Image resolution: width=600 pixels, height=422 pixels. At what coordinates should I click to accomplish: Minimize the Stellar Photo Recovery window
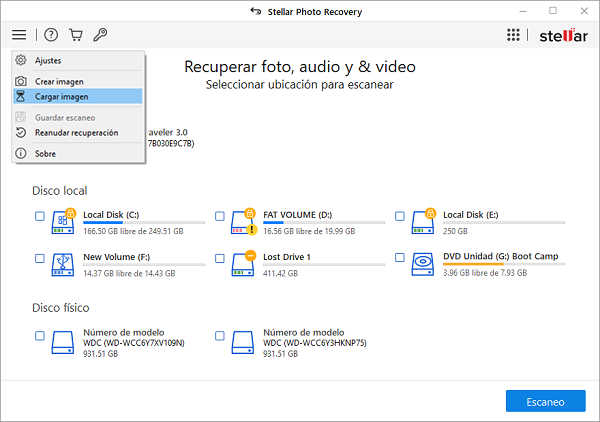(523, 11)
